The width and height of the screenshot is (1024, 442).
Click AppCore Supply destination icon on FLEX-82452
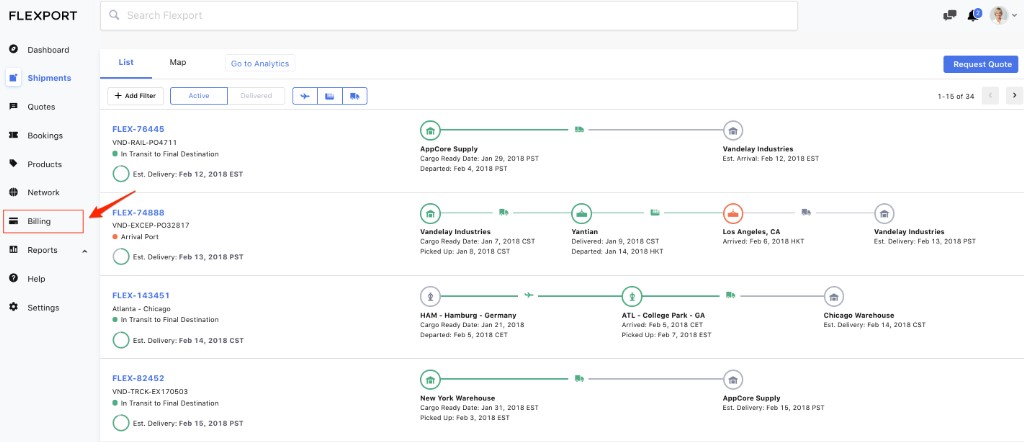click(733, 379)
